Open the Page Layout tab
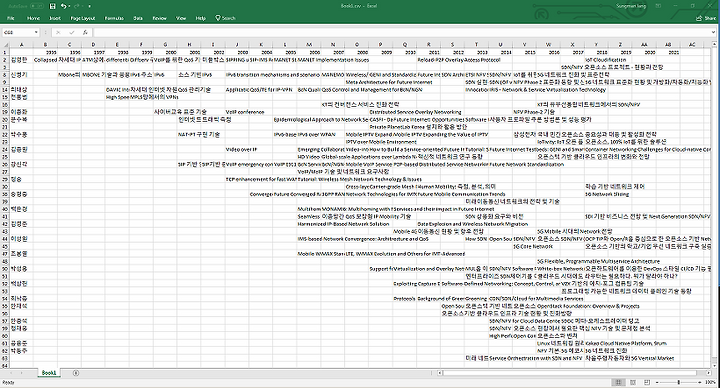 83,18
